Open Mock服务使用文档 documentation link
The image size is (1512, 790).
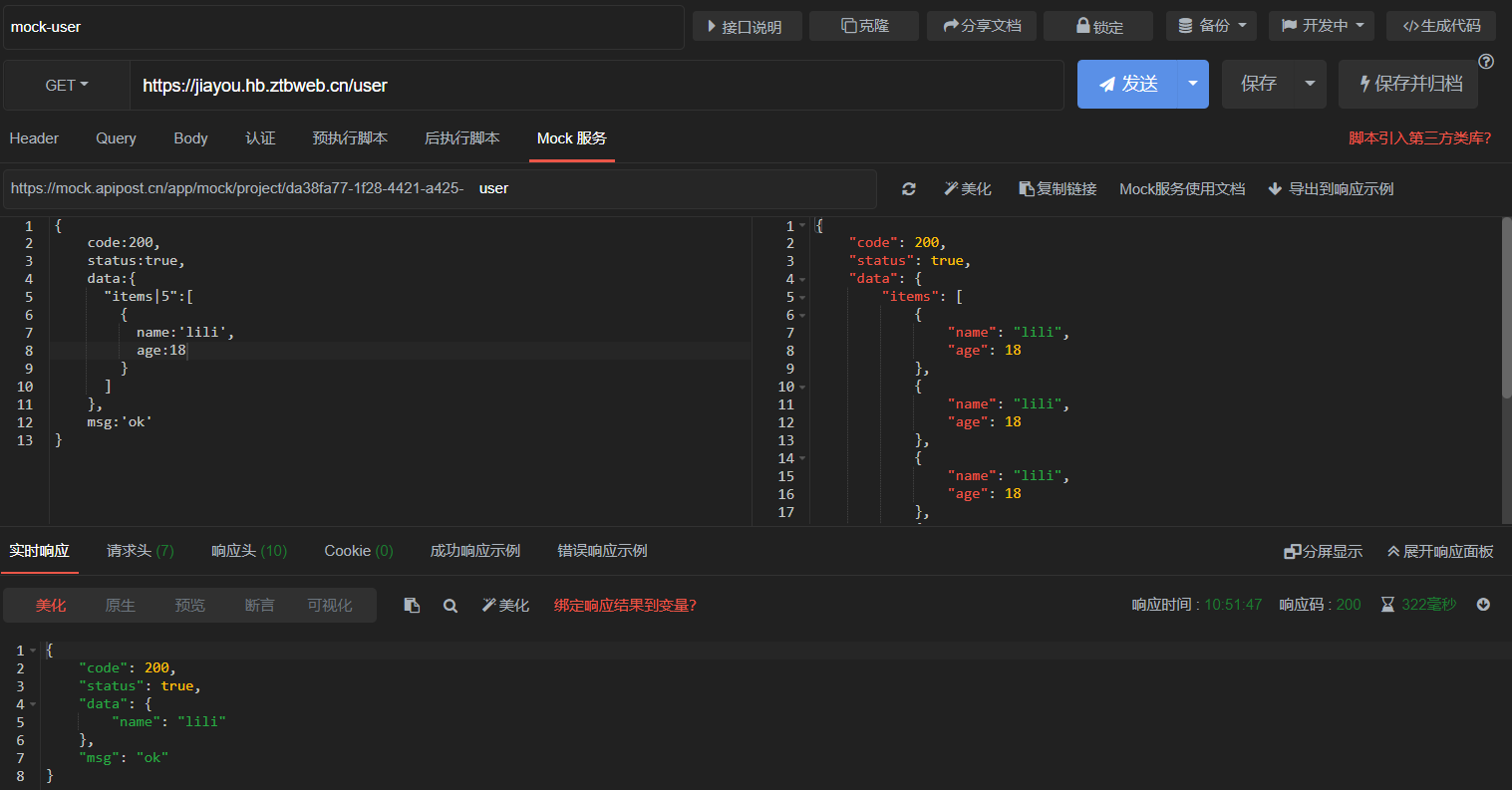pyautogui.click(x=1182, y=189)
